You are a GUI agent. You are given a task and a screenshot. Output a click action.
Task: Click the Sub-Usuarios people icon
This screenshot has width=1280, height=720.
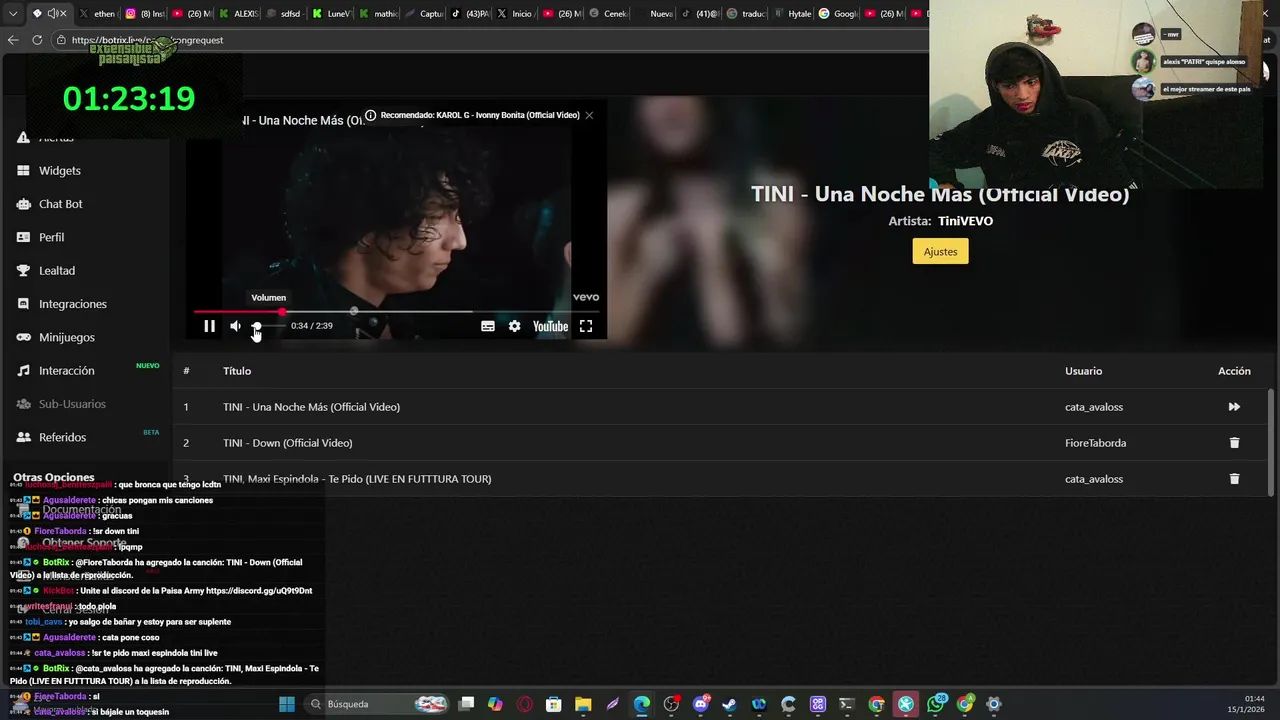click(23, 404)
